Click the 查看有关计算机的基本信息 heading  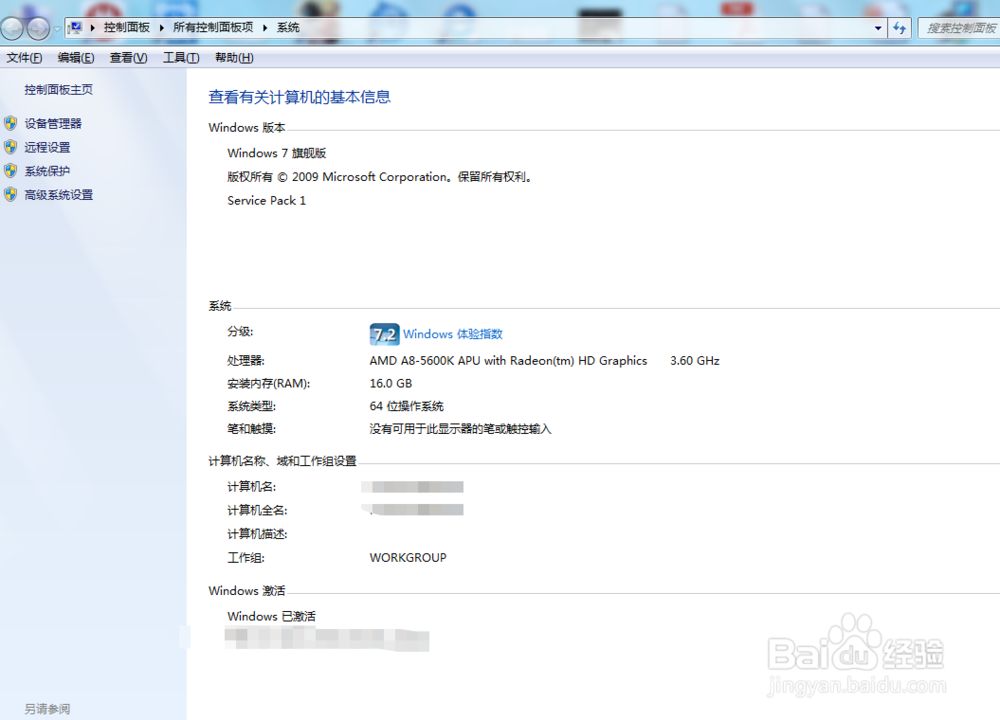tap(299, 98)
